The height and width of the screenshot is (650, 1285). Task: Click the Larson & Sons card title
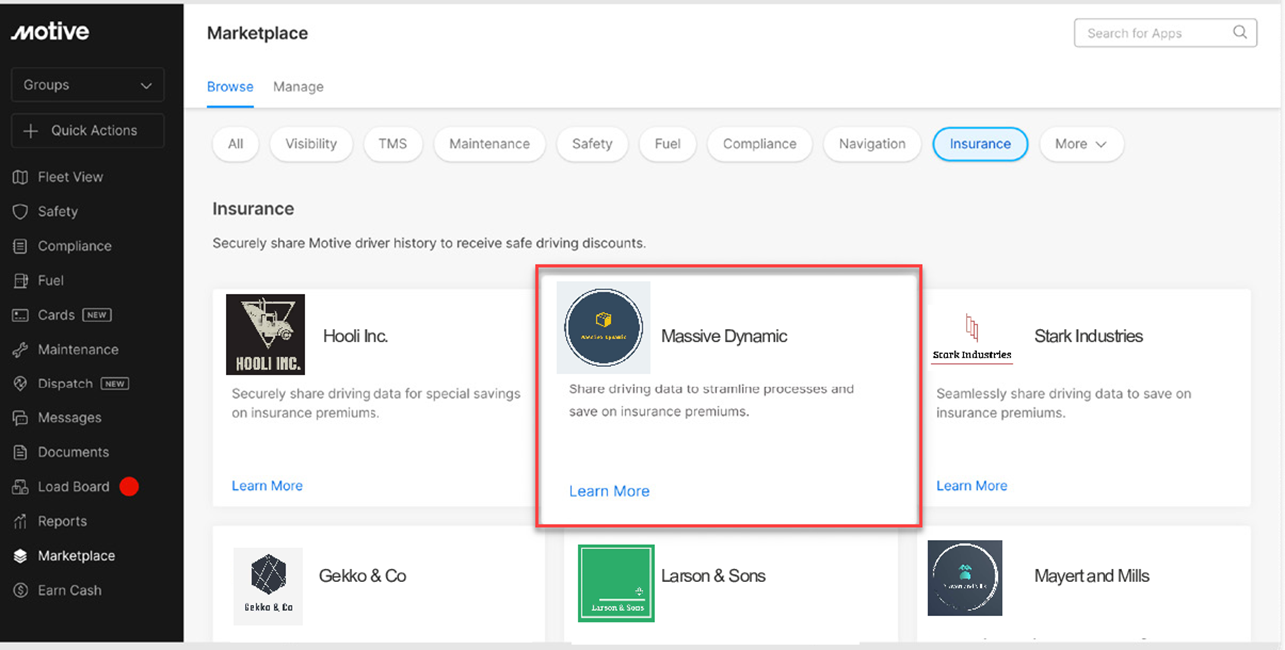[x=713, y=576]
